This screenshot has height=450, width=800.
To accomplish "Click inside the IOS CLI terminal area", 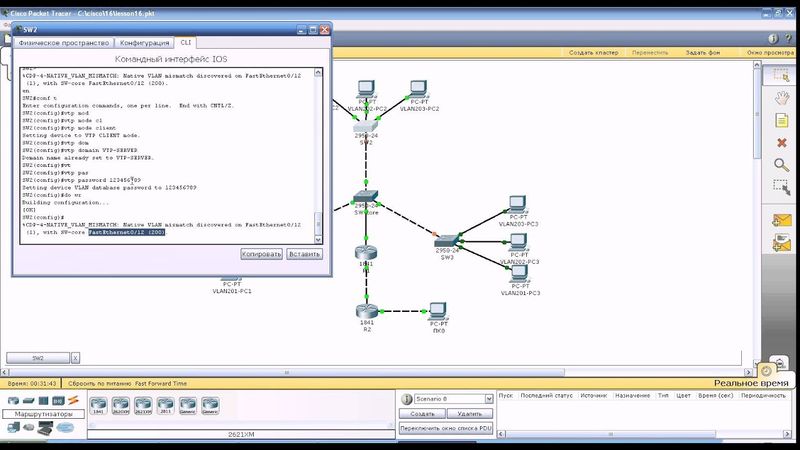I will click(x=167, y=156).
